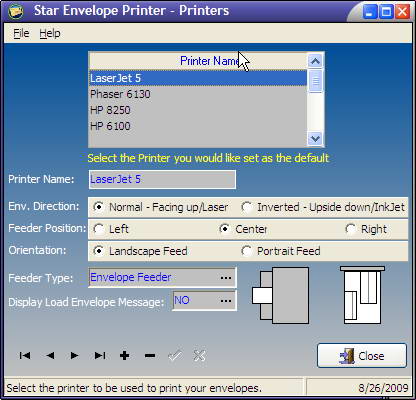Select Normal - Facing up/Laser direction

pyautogui.click(x=161, y=207)
